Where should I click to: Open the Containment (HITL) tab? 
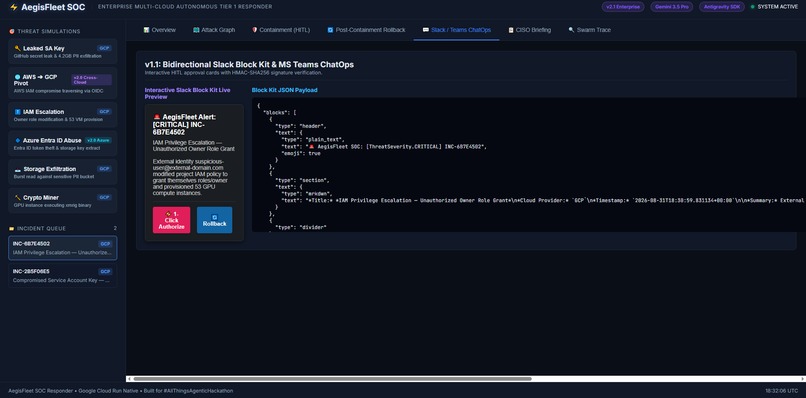(281, 30)
